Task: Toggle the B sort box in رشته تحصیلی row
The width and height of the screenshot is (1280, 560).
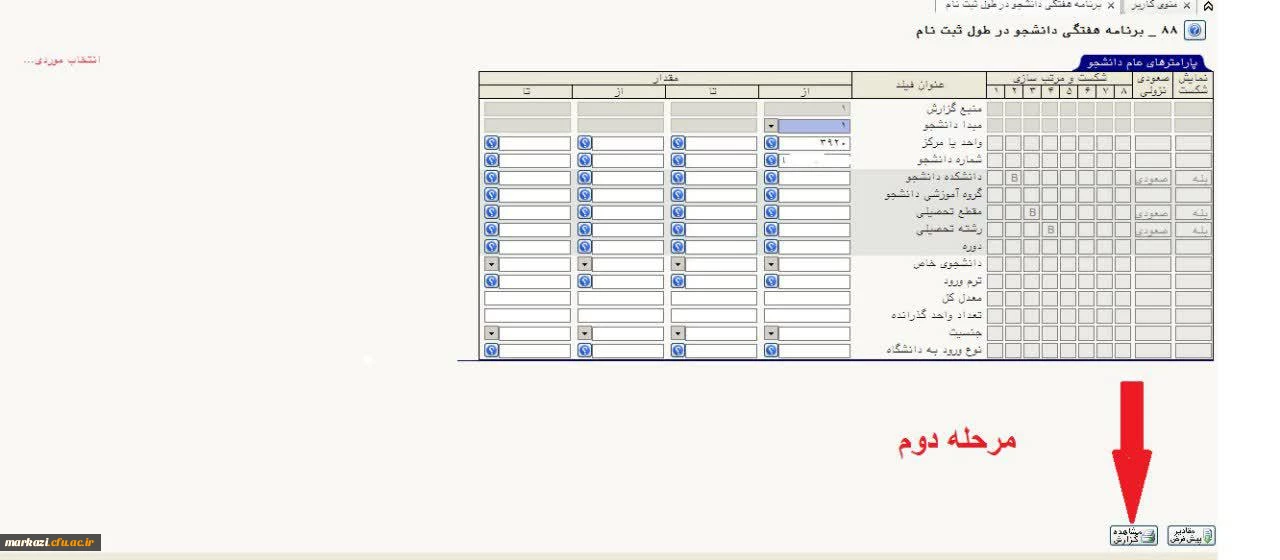Action: pyautogui.click(x=1050, y=230)
